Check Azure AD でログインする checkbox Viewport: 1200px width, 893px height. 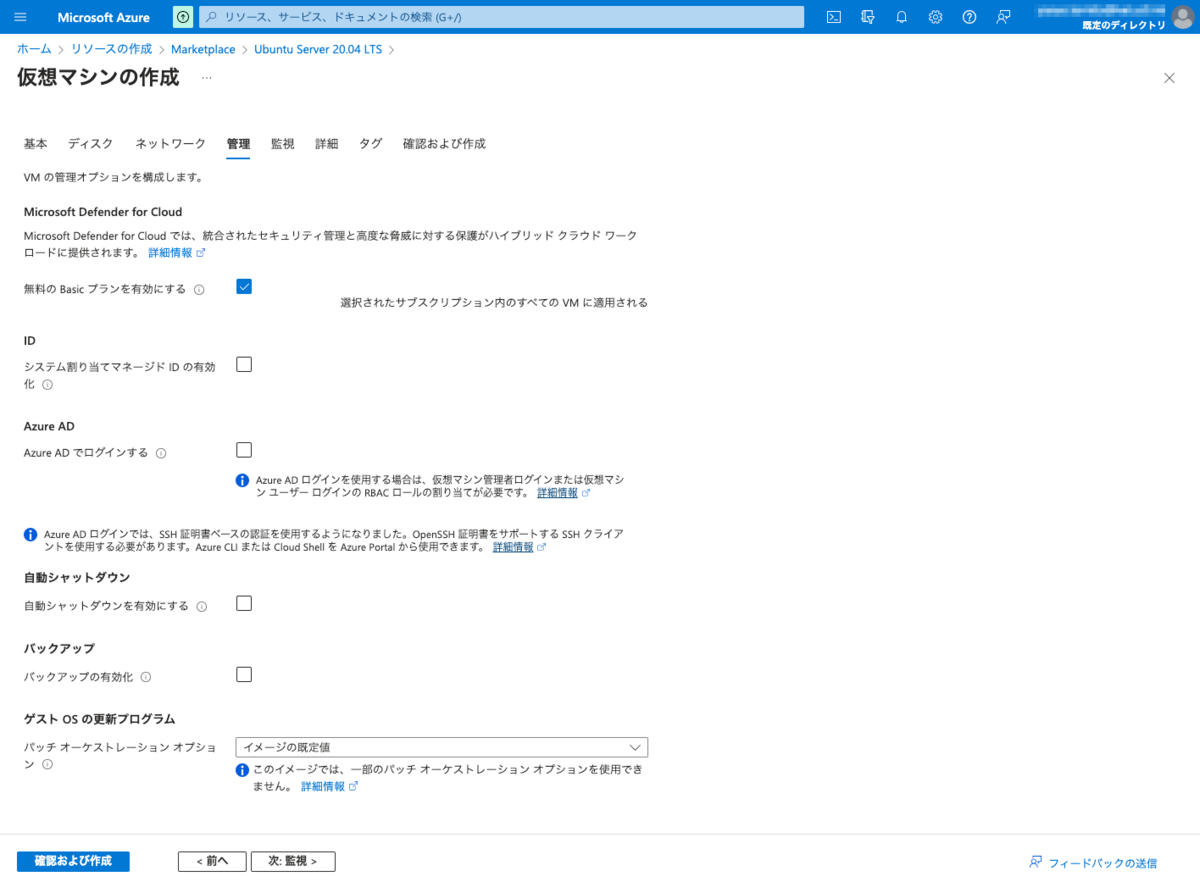pos(244,450)
